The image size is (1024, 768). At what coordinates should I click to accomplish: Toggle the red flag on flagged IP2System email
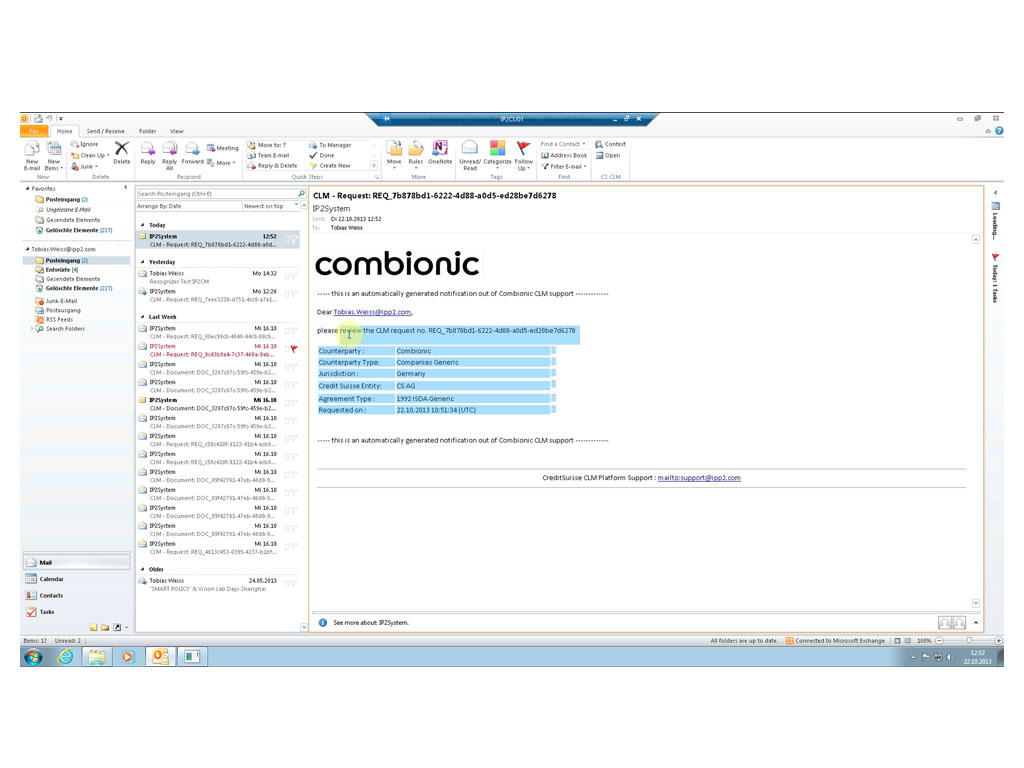pos(294,349)
